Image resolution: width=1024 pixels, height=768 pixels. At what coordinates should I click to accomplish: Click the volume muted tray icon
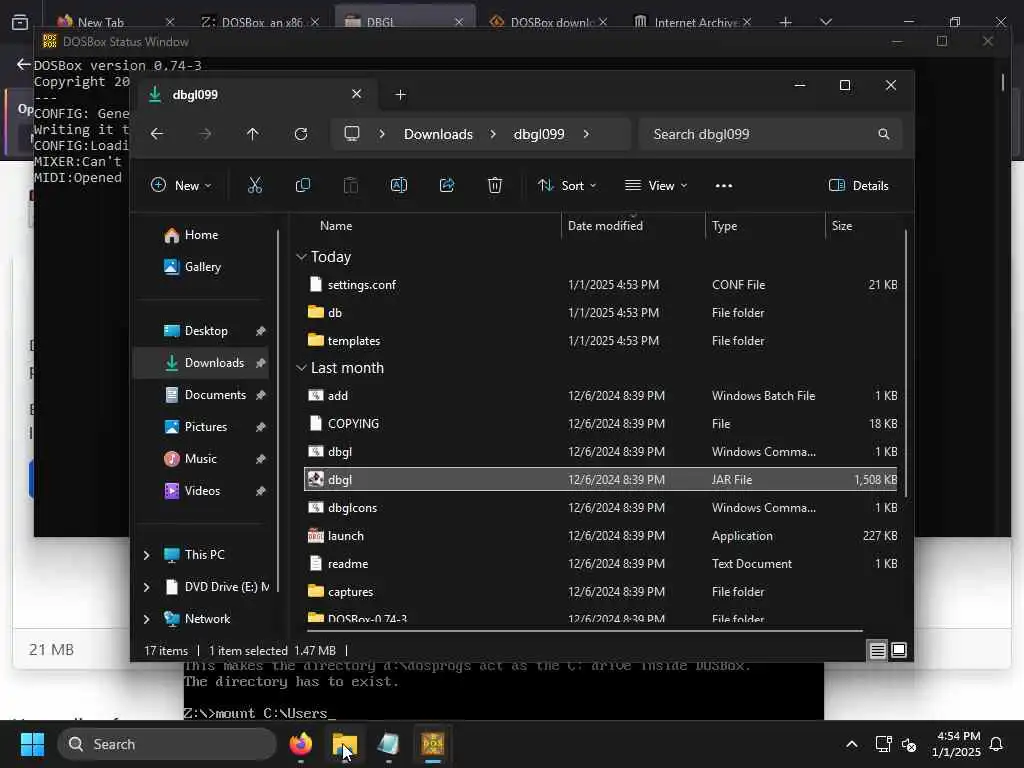point(908,744)
